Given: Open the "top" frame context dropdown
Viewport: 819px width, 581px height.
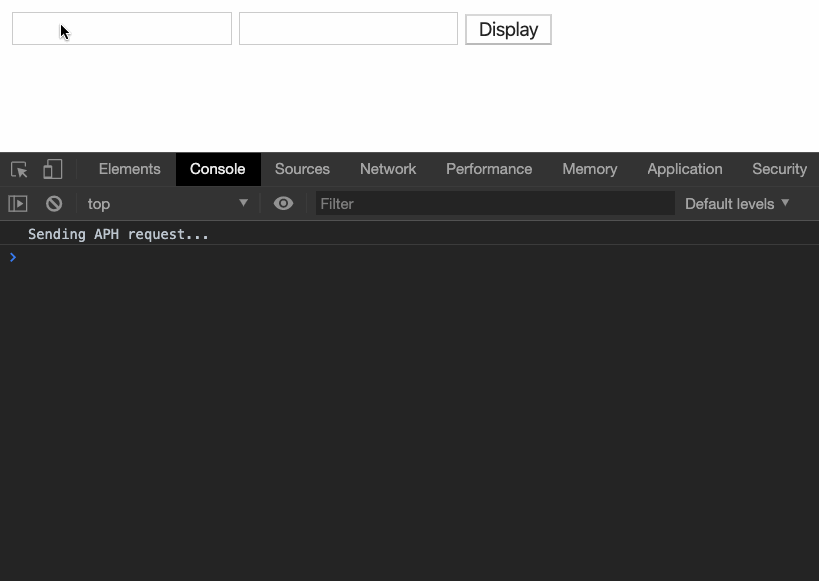Looking at the screenshot, I should coord(120,203).
